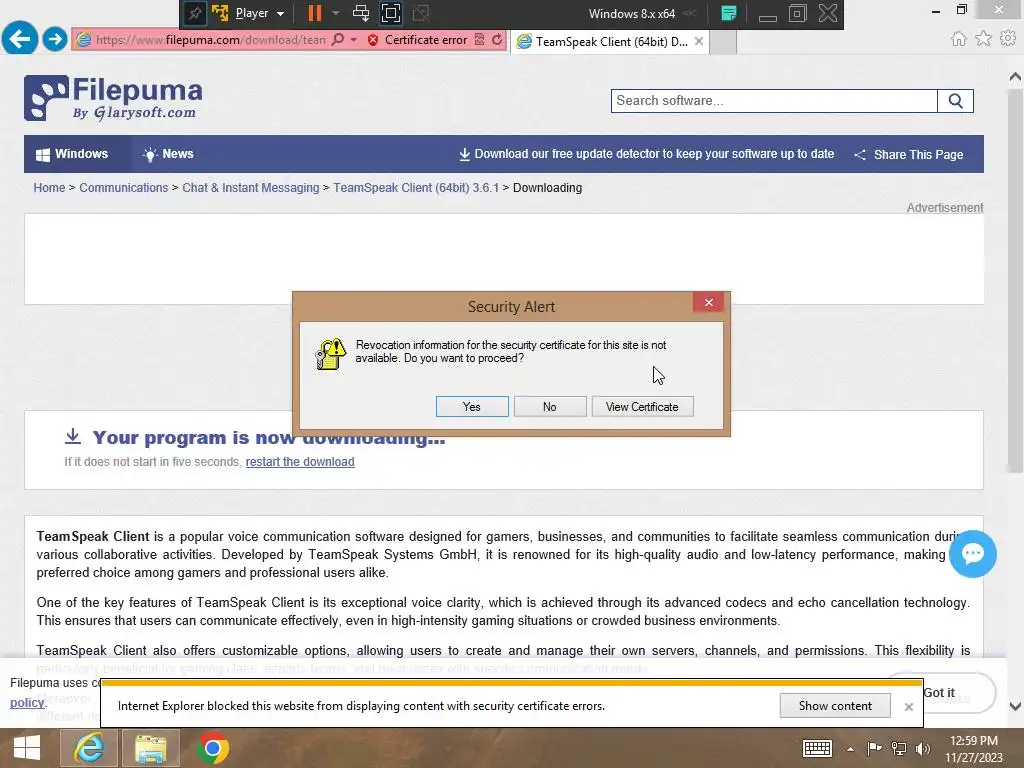This screenshot has width=1024, height=768.
Task: Click Internet Explorer taskbar icon
Action: (89, 748)
